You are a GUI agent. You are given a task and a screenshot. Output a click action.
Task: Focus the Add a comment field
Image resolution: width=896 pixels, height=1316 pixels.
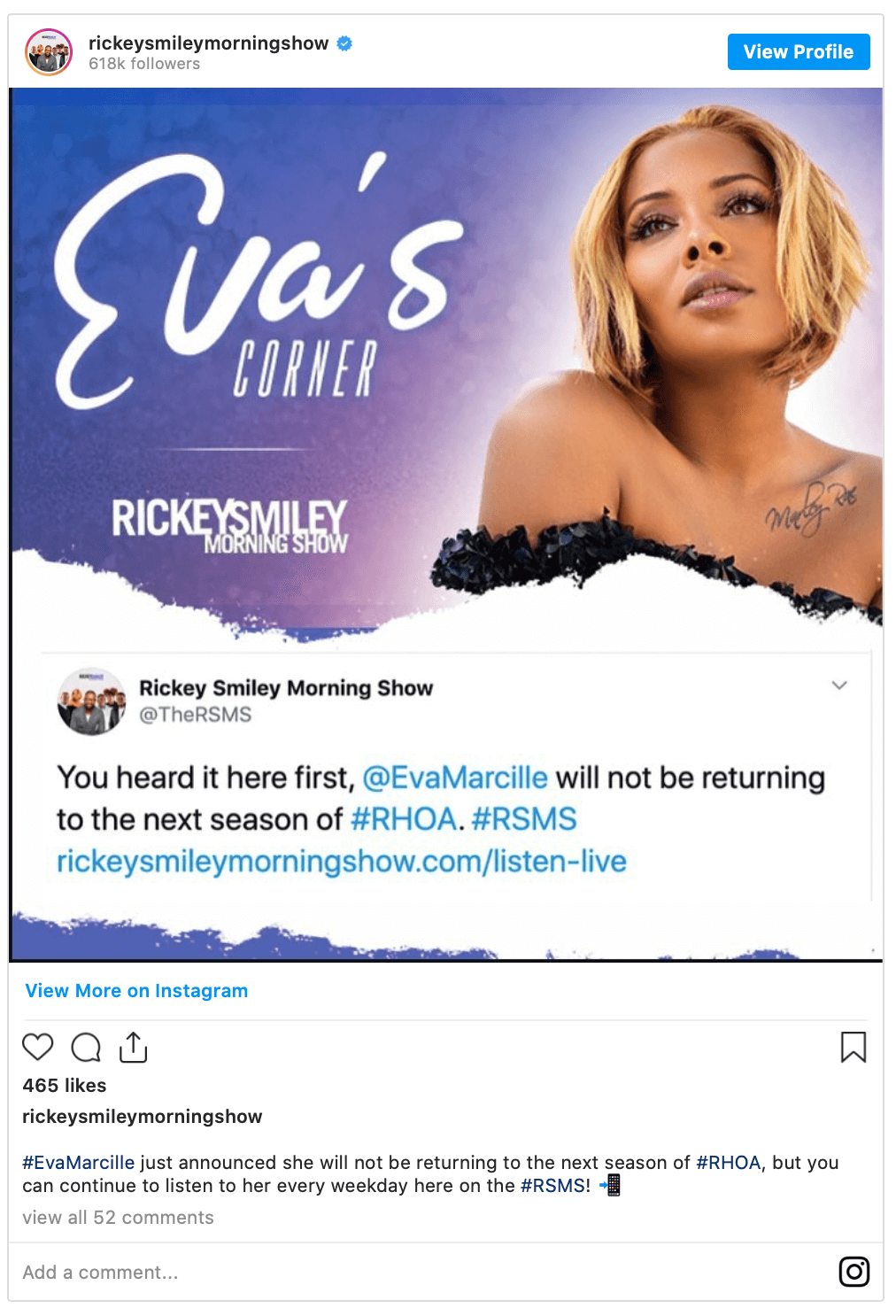pyautogui.click(x=425, y=1272)
